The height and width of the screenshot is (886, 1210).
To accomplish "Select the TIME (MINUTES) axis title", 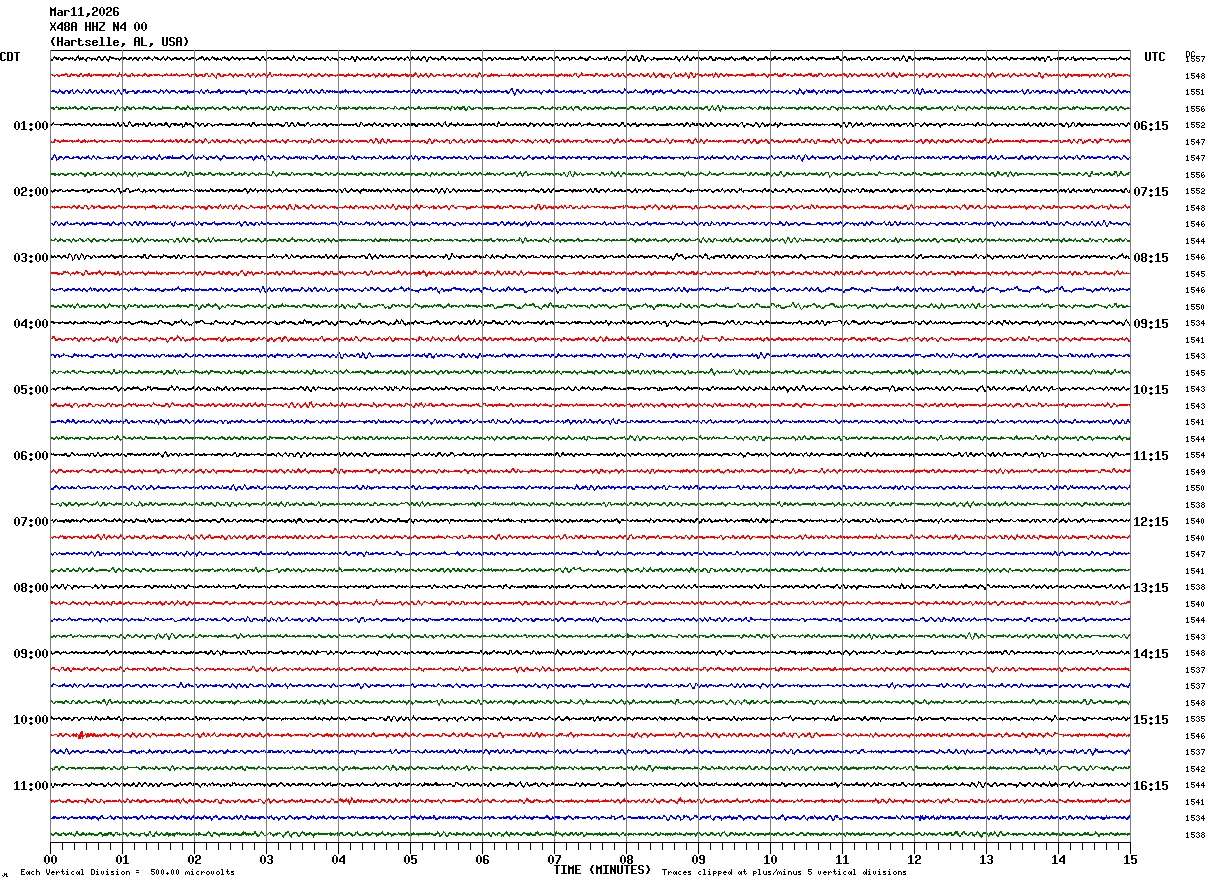I will [x=602, y=870].
